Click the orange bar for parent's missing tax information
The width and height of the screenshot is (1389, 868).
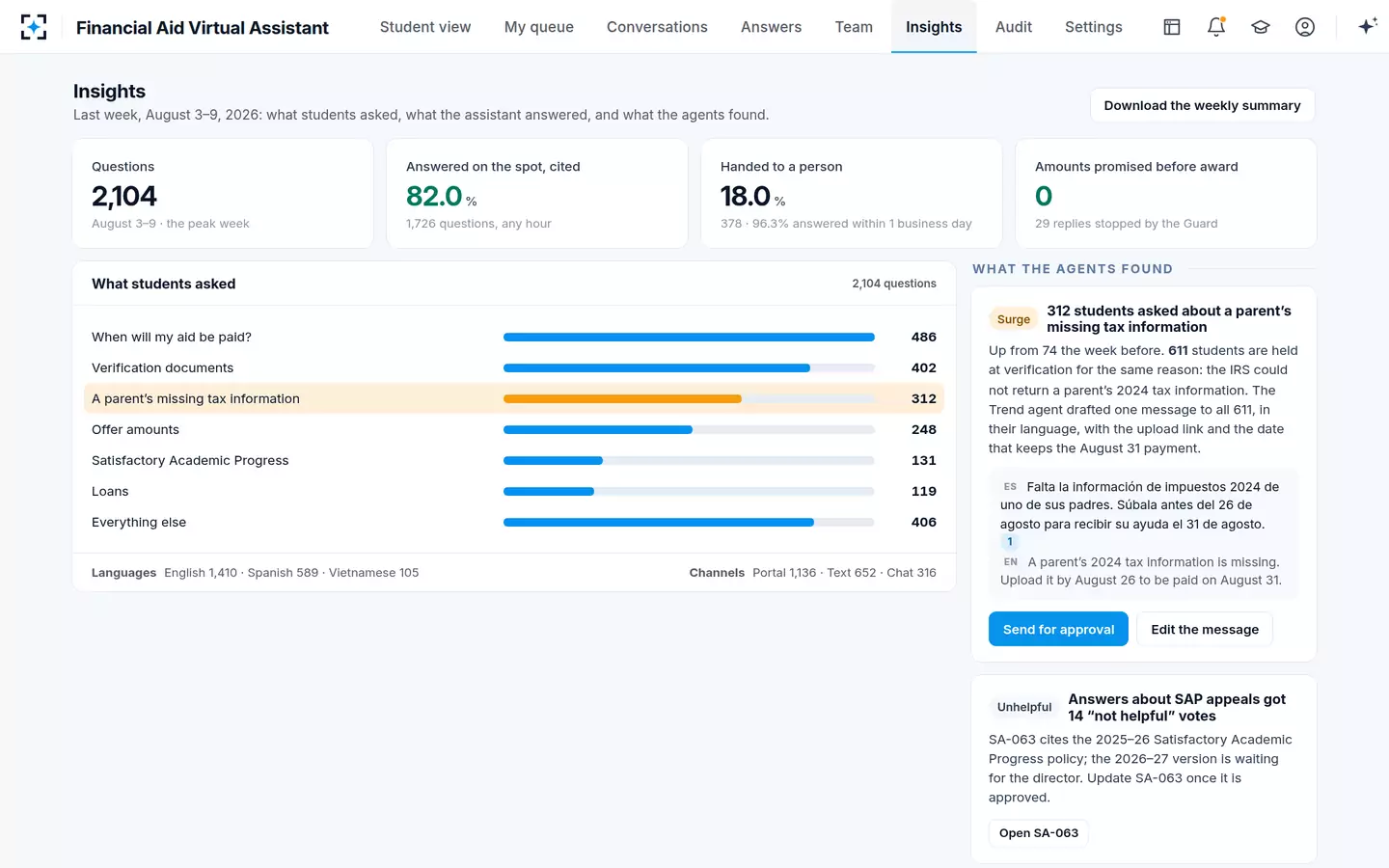(622, 398)
